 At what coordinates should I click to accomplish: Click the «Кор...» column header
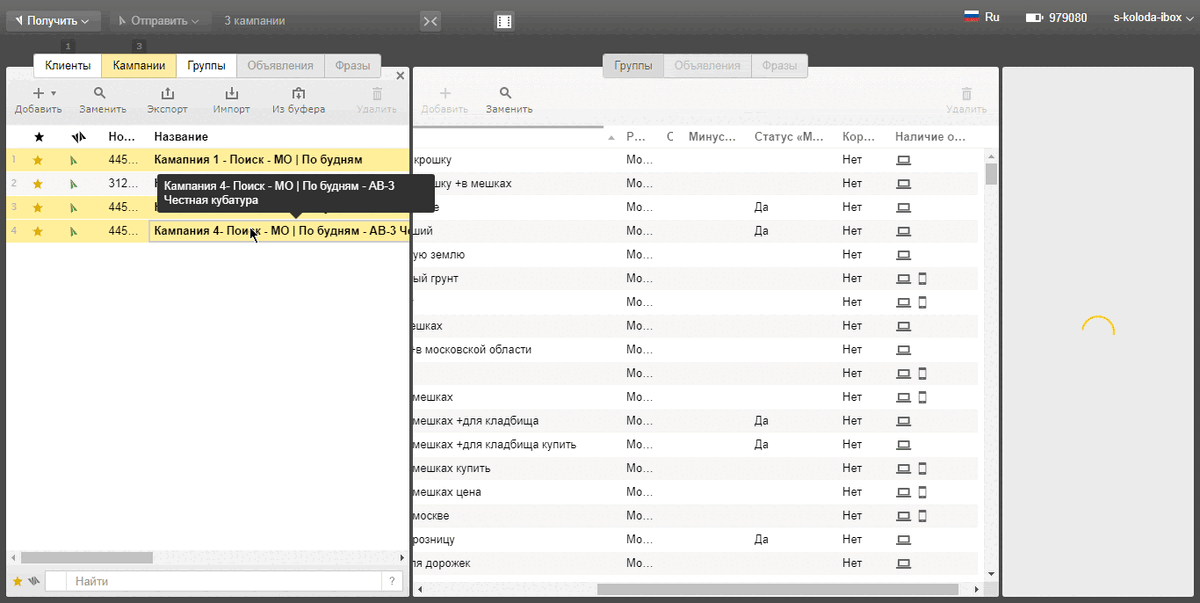[860, 137]
